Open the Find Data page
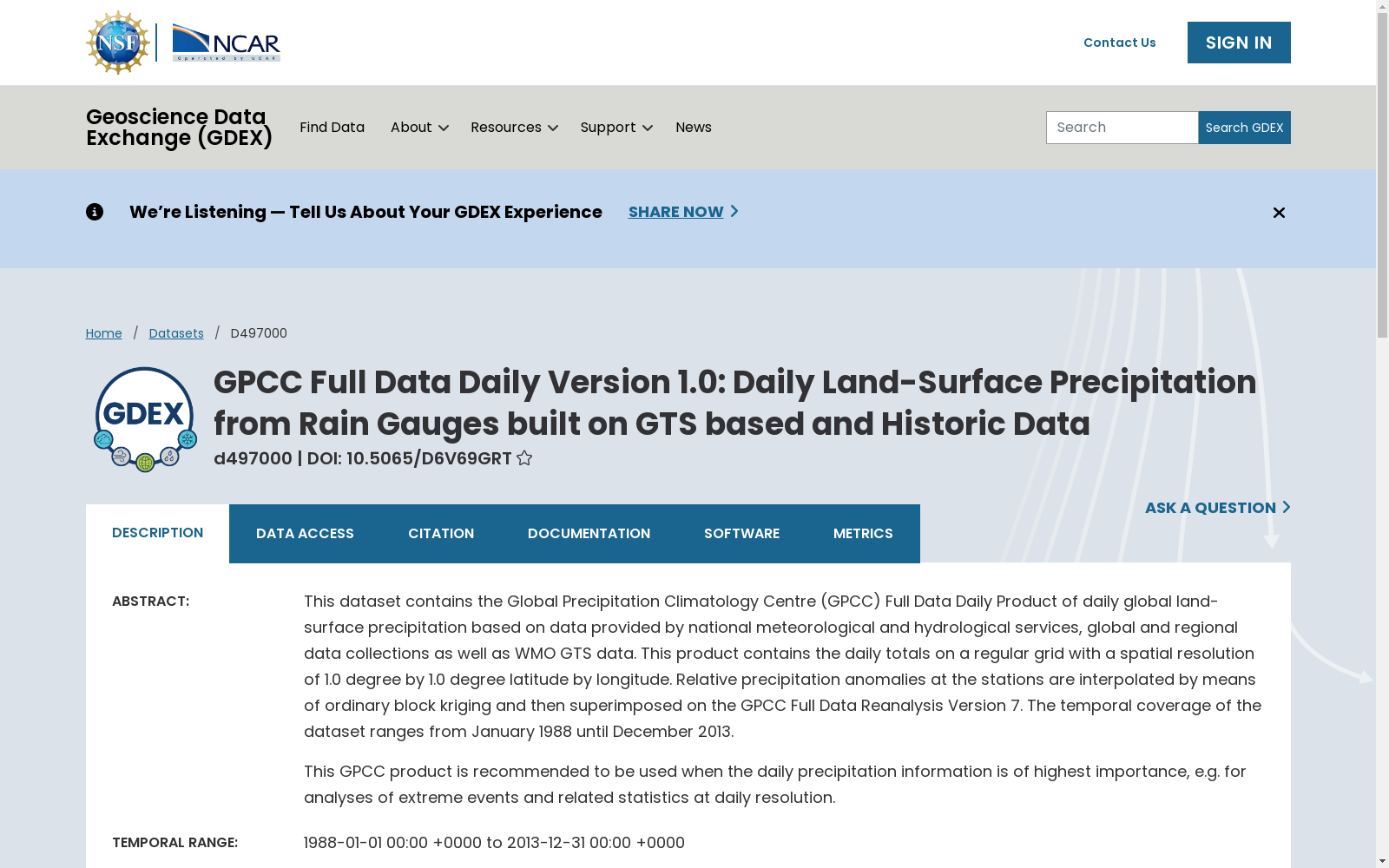 point(332,128)
